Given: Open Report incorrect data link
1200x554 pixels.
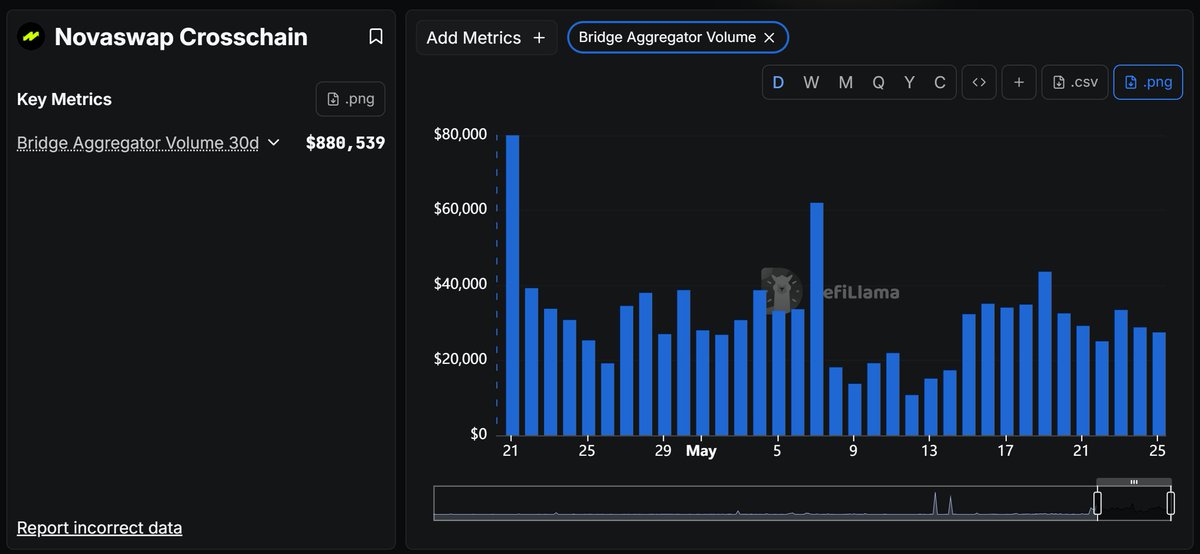Looking at the screenshot, I should [x=99, y=528].
